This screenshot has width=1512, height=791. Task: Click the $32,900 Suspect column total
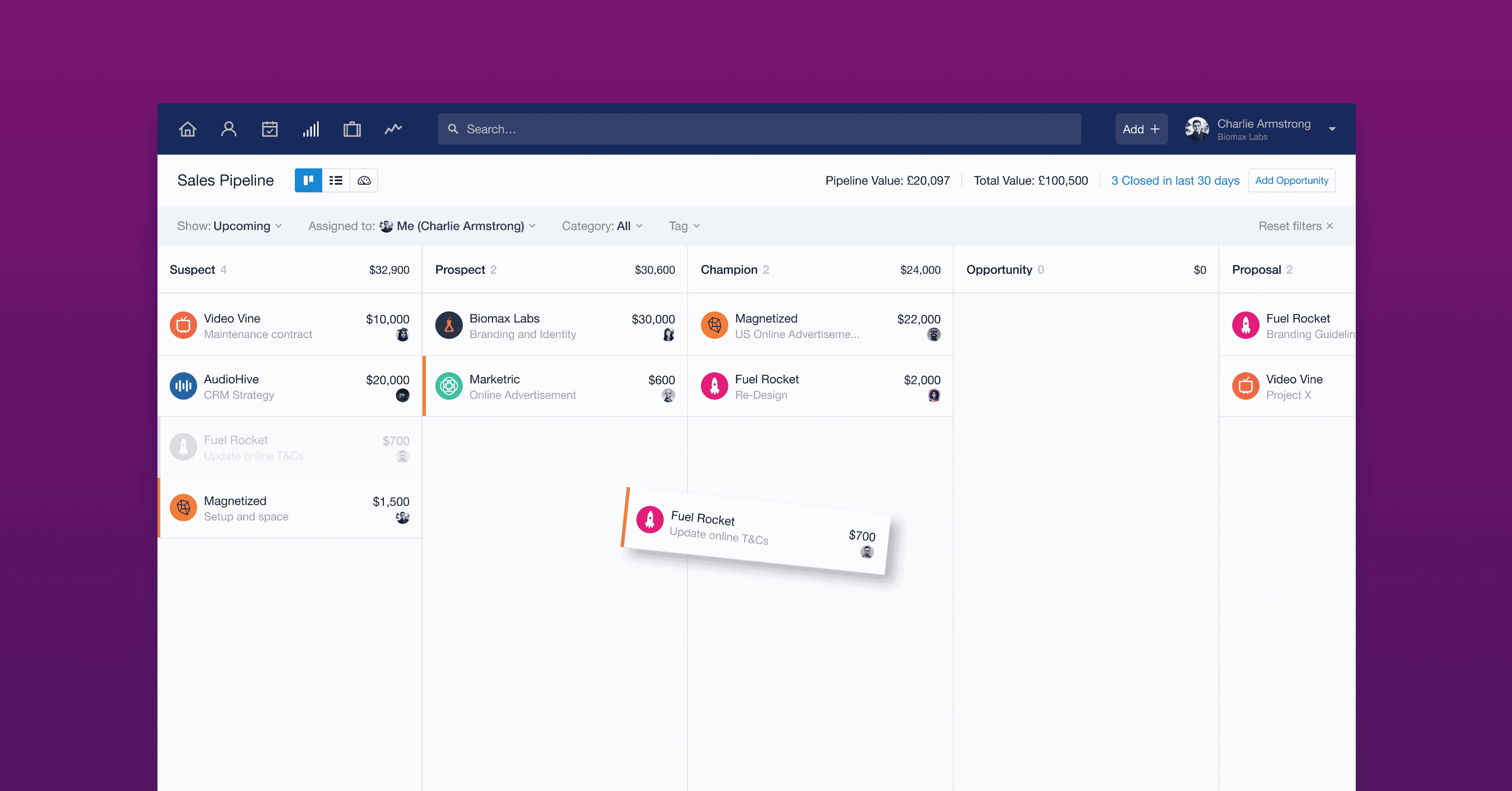(389, 270)
